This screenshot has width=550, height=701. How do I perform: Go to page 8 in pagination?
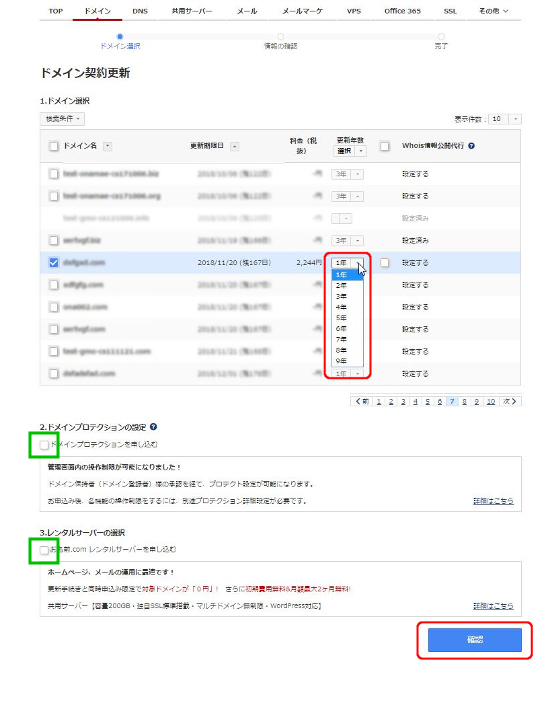[464, 401]
